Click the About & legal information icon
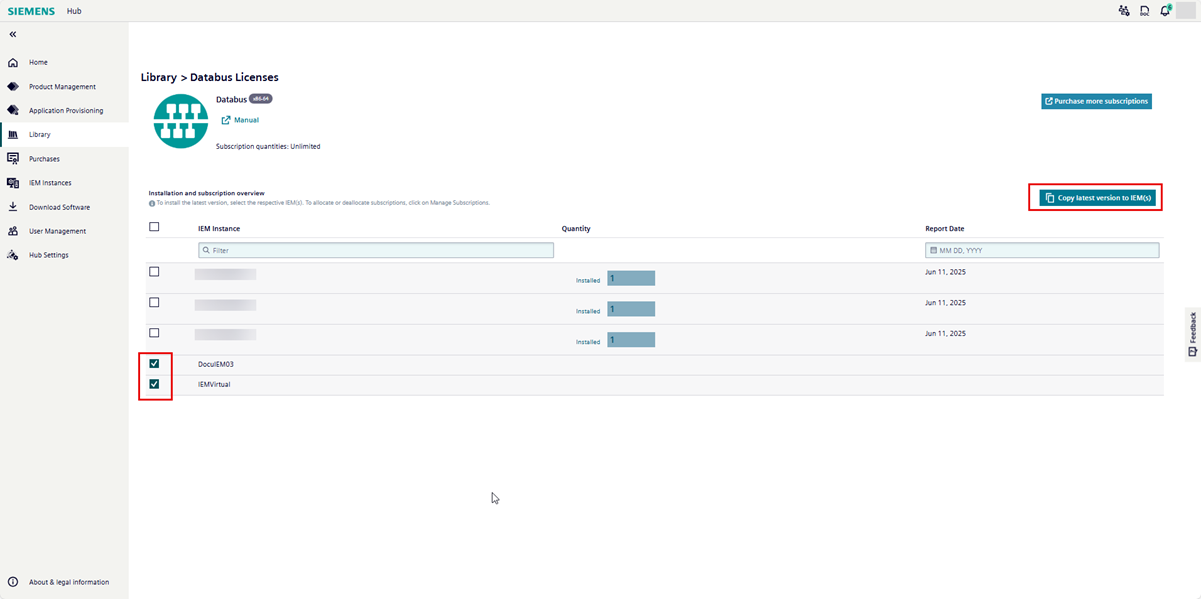Image resolution: width=1201 pixels, height=599 pixels. pyautogui.click(x=13, y=582)
